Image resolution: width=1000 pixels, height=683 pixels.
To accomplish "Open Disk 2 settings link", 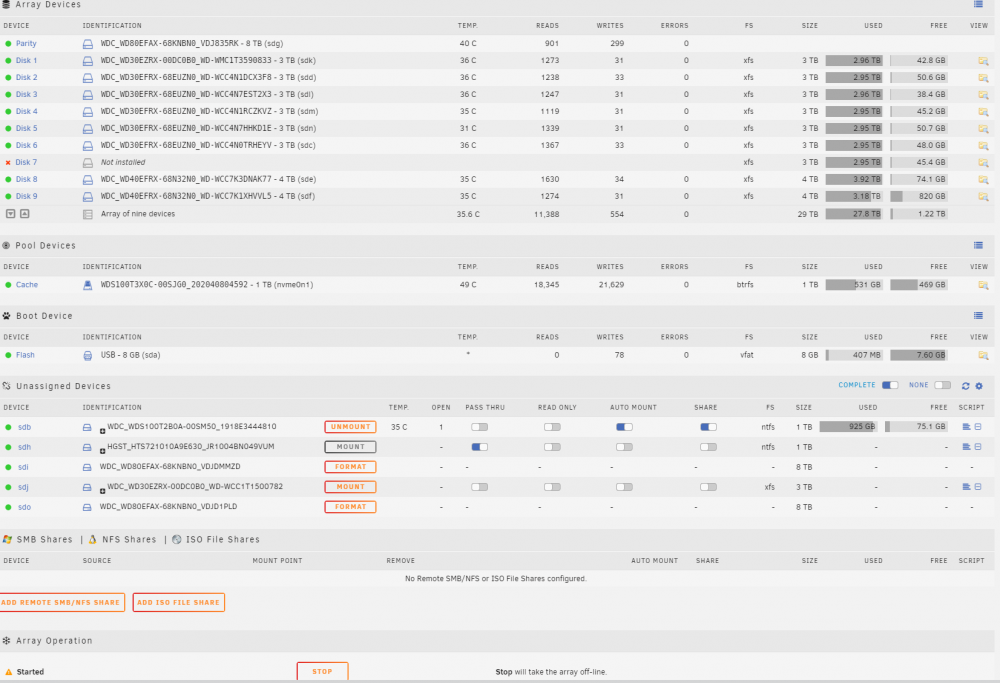I will point(27,78).
